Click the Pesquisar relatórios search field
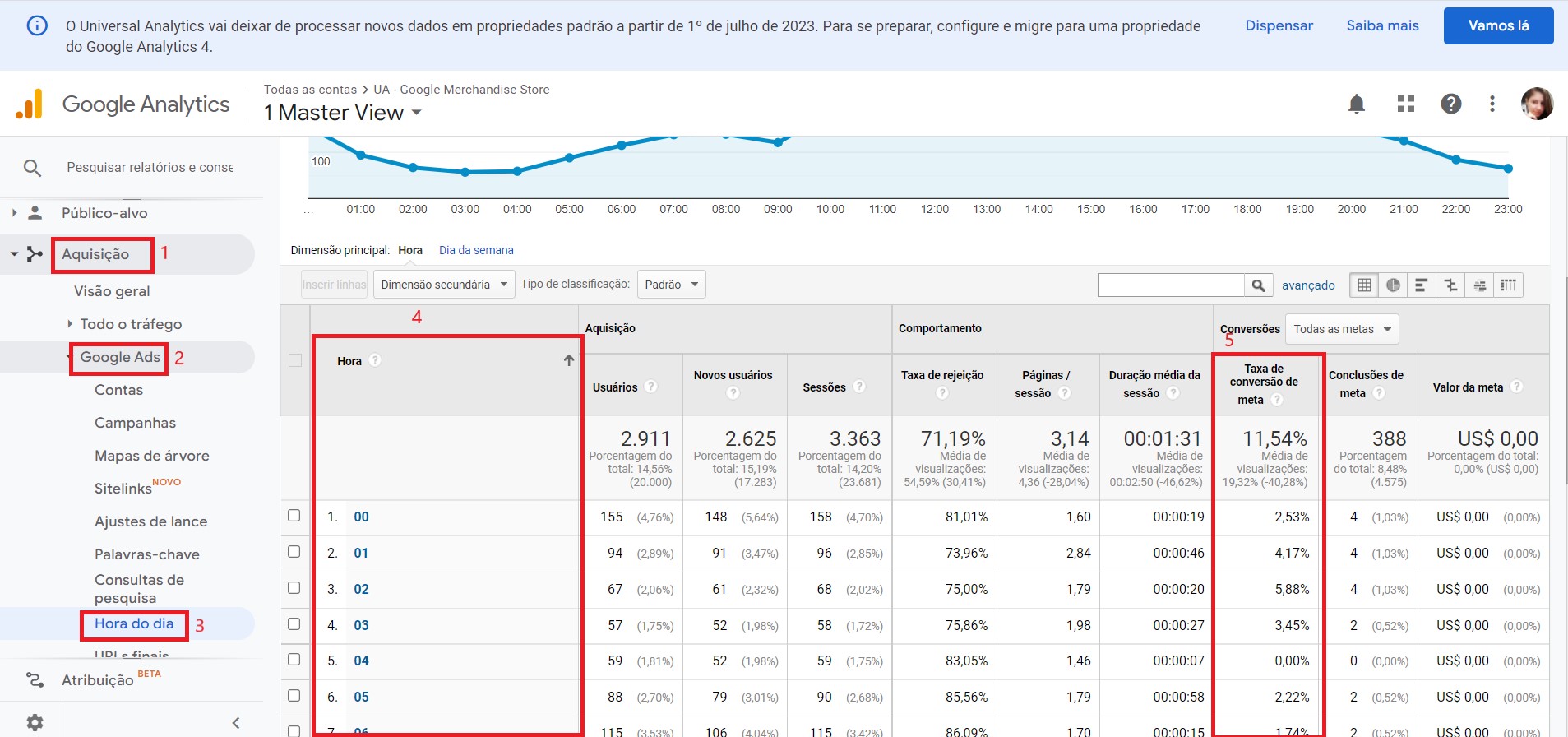Image resolution: width=1568 pixels, height=737 pixels. coord(150,168)
